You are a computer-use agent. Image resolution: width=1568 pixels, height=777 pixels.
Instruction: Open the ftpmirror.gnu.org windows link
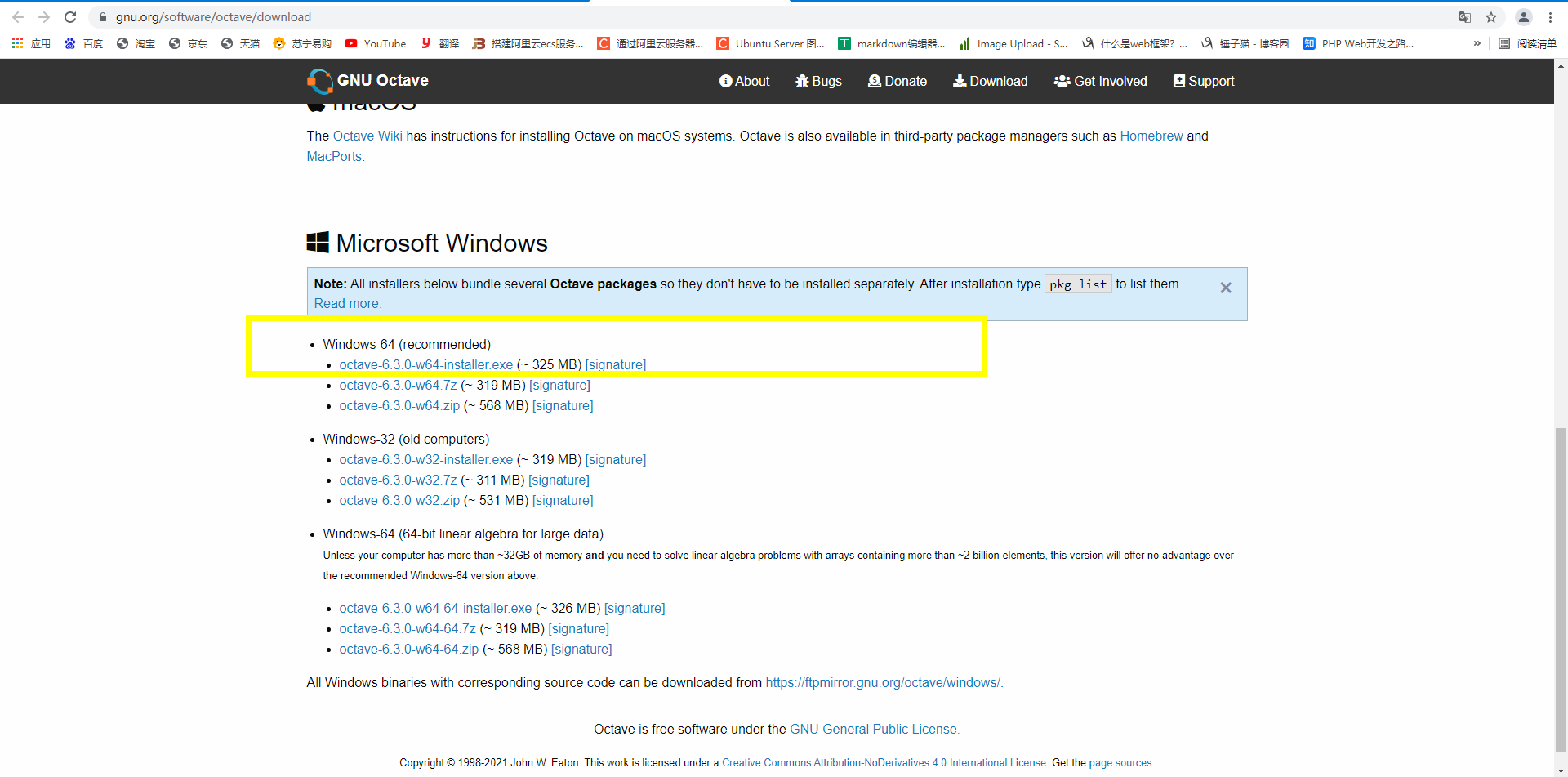884,682
